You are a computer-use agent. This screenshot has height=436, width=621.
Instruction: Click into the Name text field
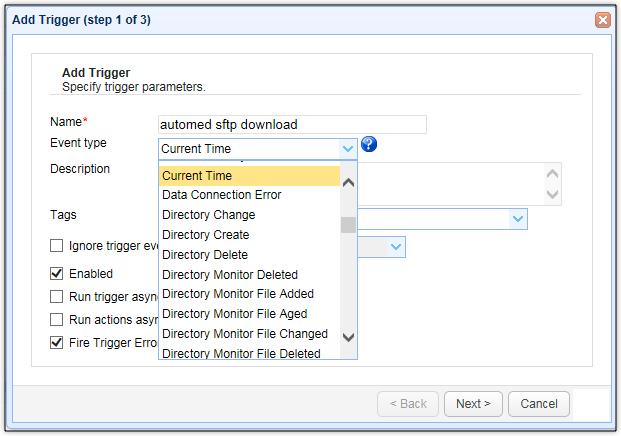click(292, 125)
